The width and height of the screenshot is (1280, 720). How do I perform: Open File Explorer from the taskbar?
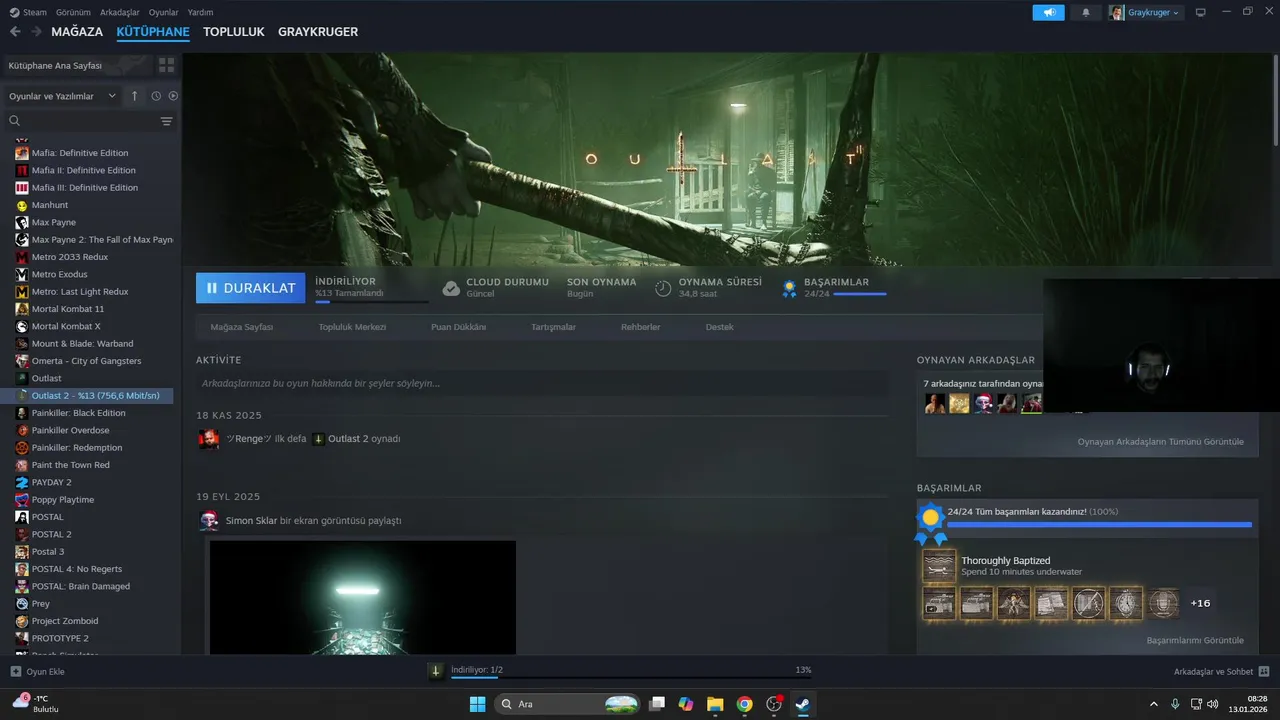click(x=715, y=704)
